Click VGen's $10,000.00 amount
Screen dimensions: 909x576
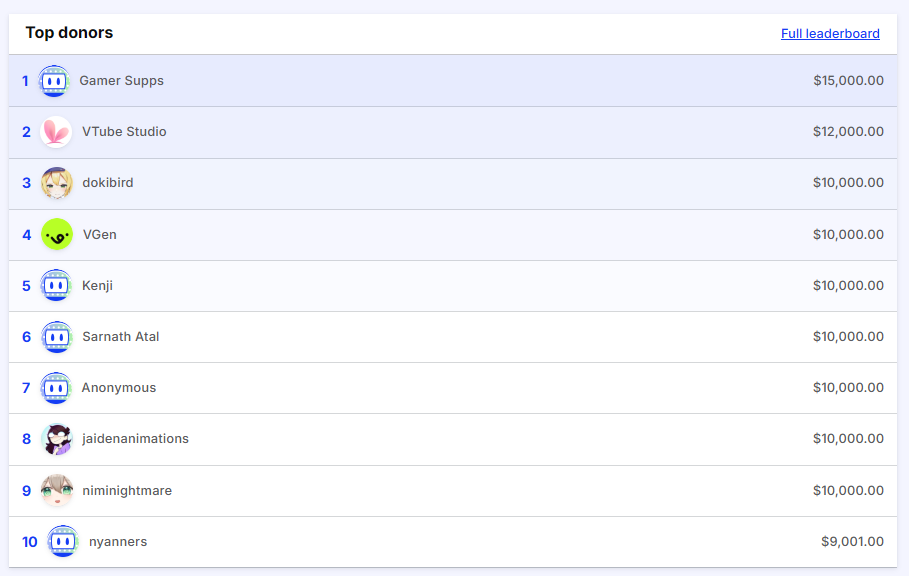(x=848, y=234)
